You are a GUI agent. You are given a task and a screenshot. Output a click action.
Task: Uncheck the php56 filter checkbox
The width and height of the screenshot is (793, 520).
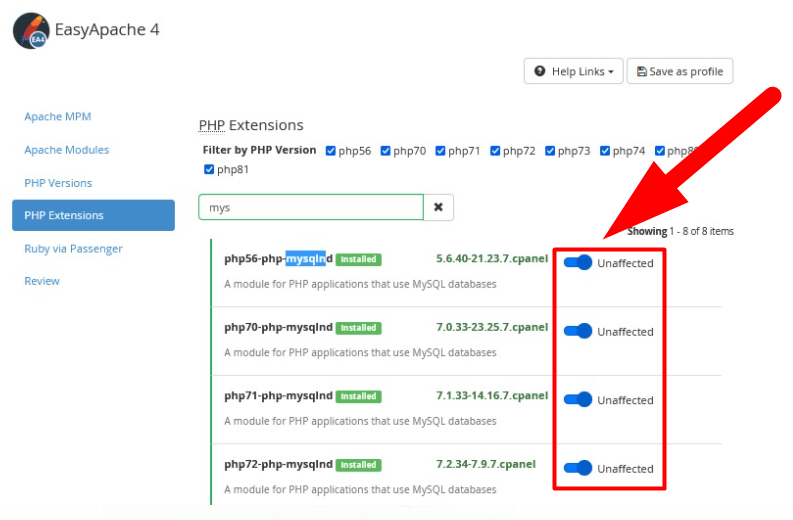[x=331, y=151]
